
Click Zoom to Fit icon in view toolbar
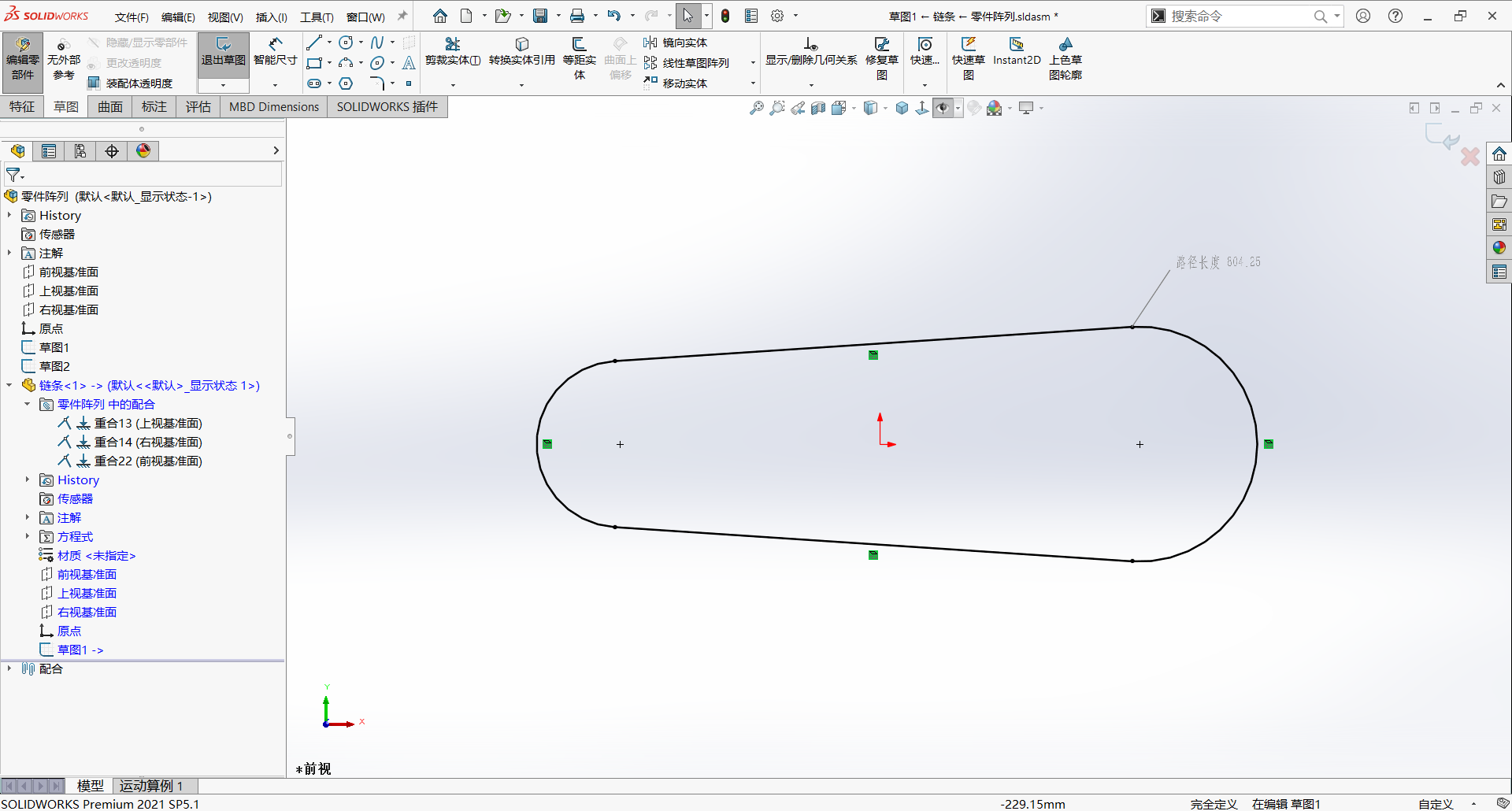tap(756, 108)
